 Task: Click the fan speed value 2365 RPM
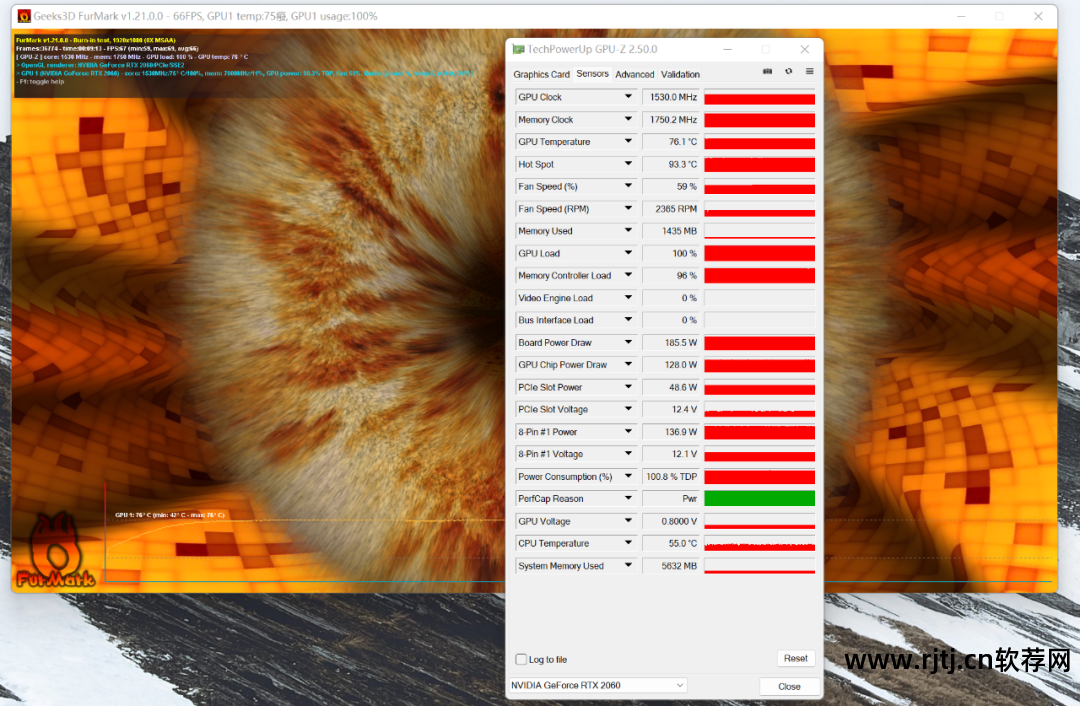[x=676, y=208]
